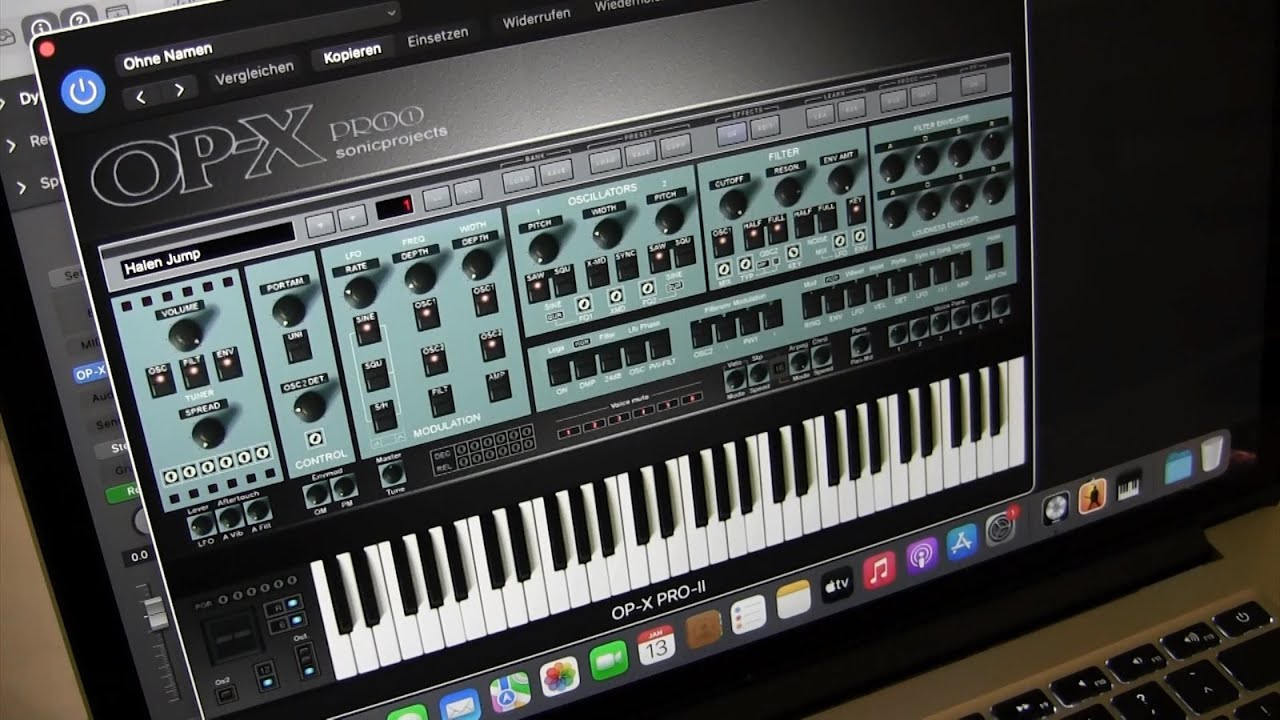Enable the ARP ON button
This screenshot has width=1280, height=720.
(x=993, y=256)
